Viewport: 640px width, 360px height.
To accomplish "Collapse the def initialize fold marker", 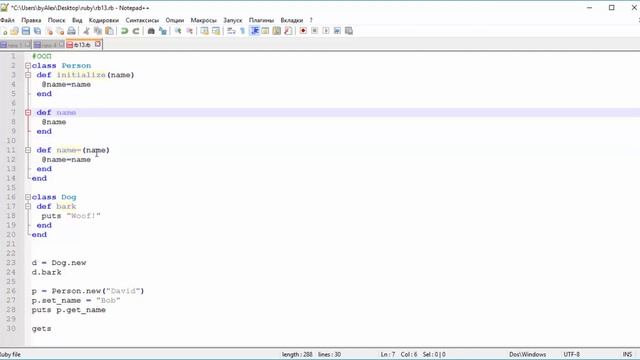I will [x=28, y=75].
